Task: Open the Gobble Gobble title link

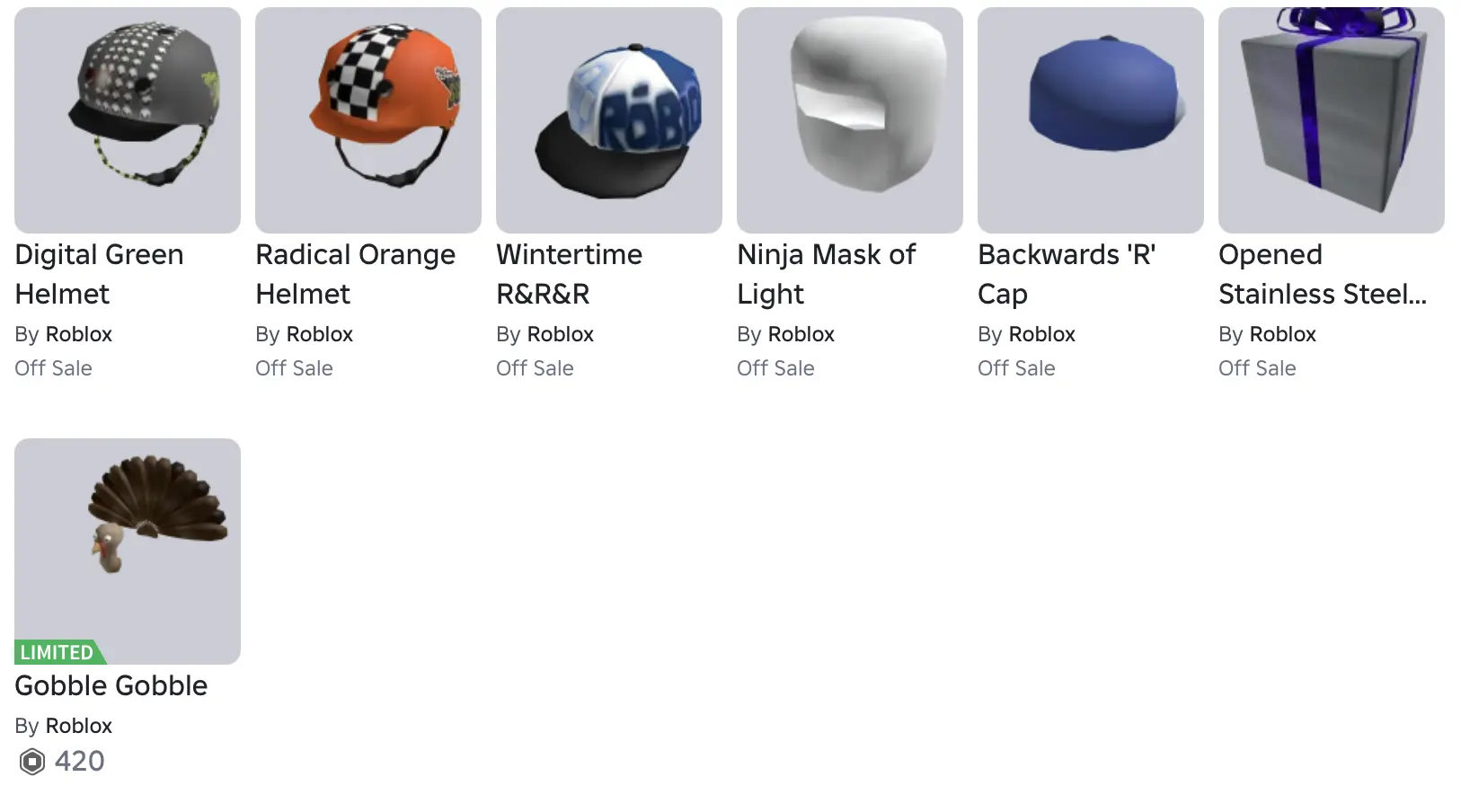Action: (x=111, y=685)
